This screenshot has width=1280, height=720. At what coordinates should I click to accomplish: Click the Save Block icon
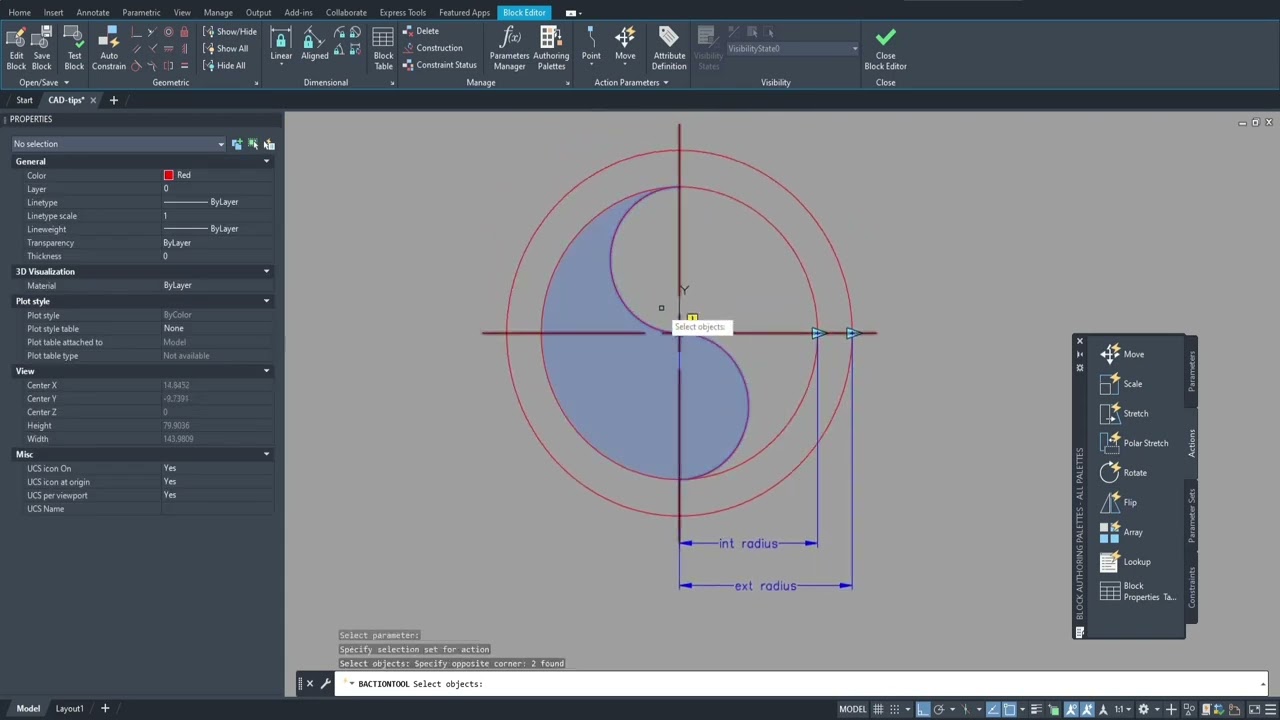pyautogui.click(x=42, y=48)
